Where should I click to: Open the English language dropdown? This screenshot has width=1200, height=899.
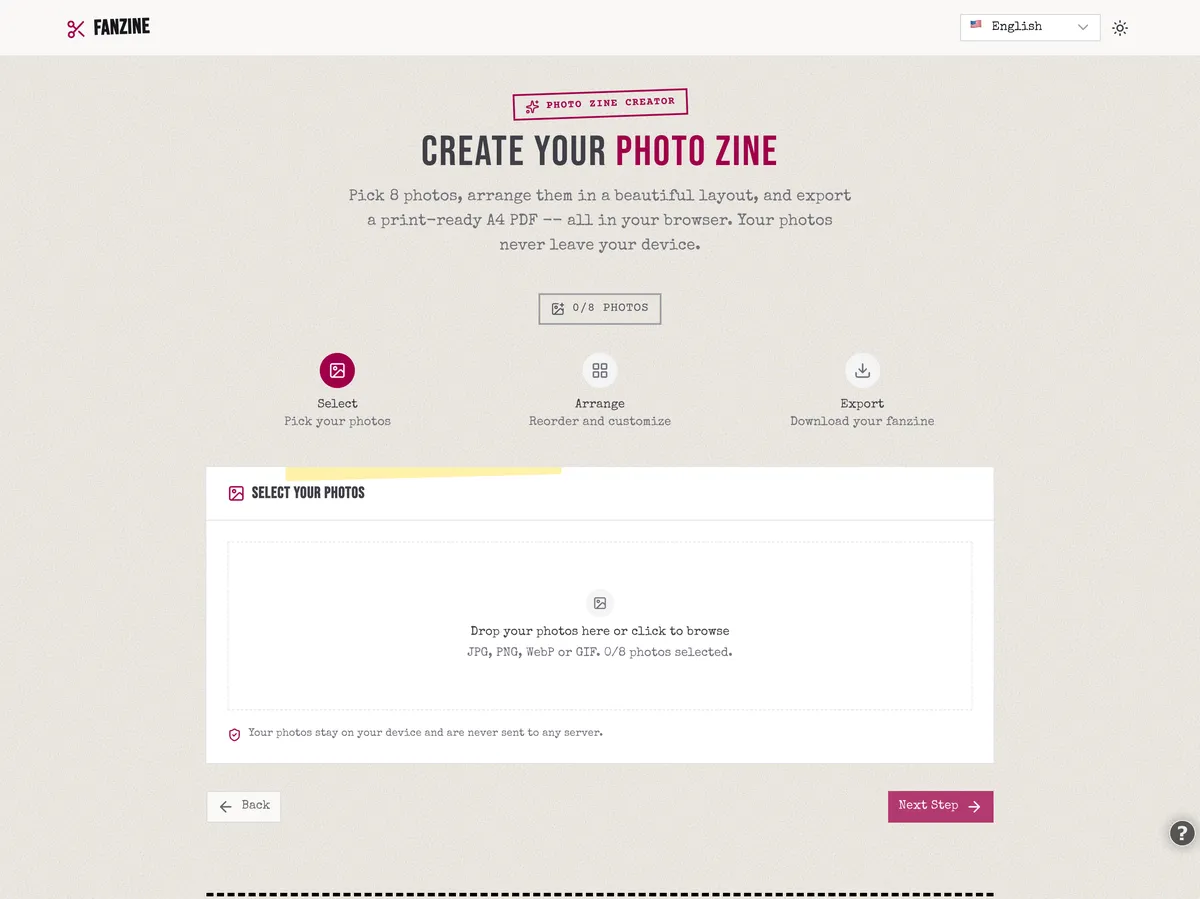(1029, 27)
